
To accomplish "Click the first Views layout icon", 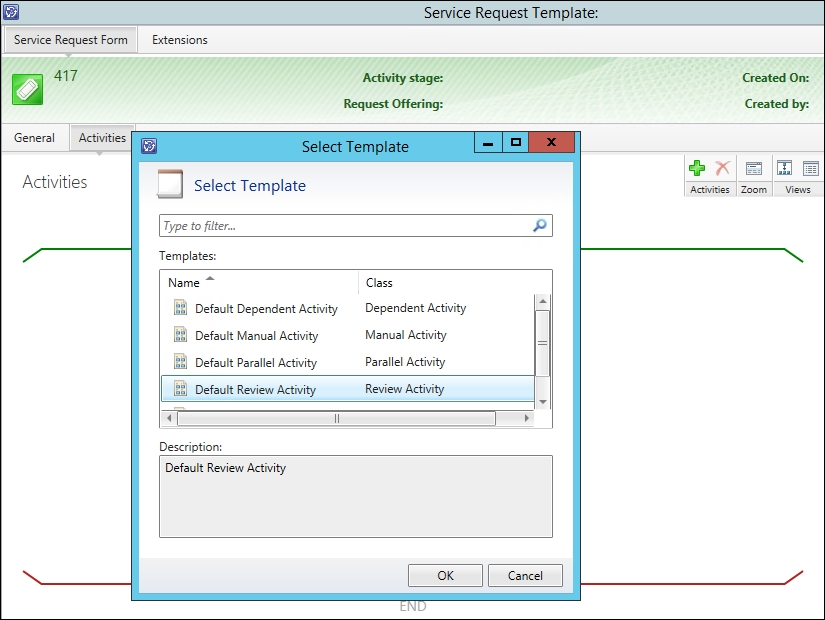I will point(784,168).
